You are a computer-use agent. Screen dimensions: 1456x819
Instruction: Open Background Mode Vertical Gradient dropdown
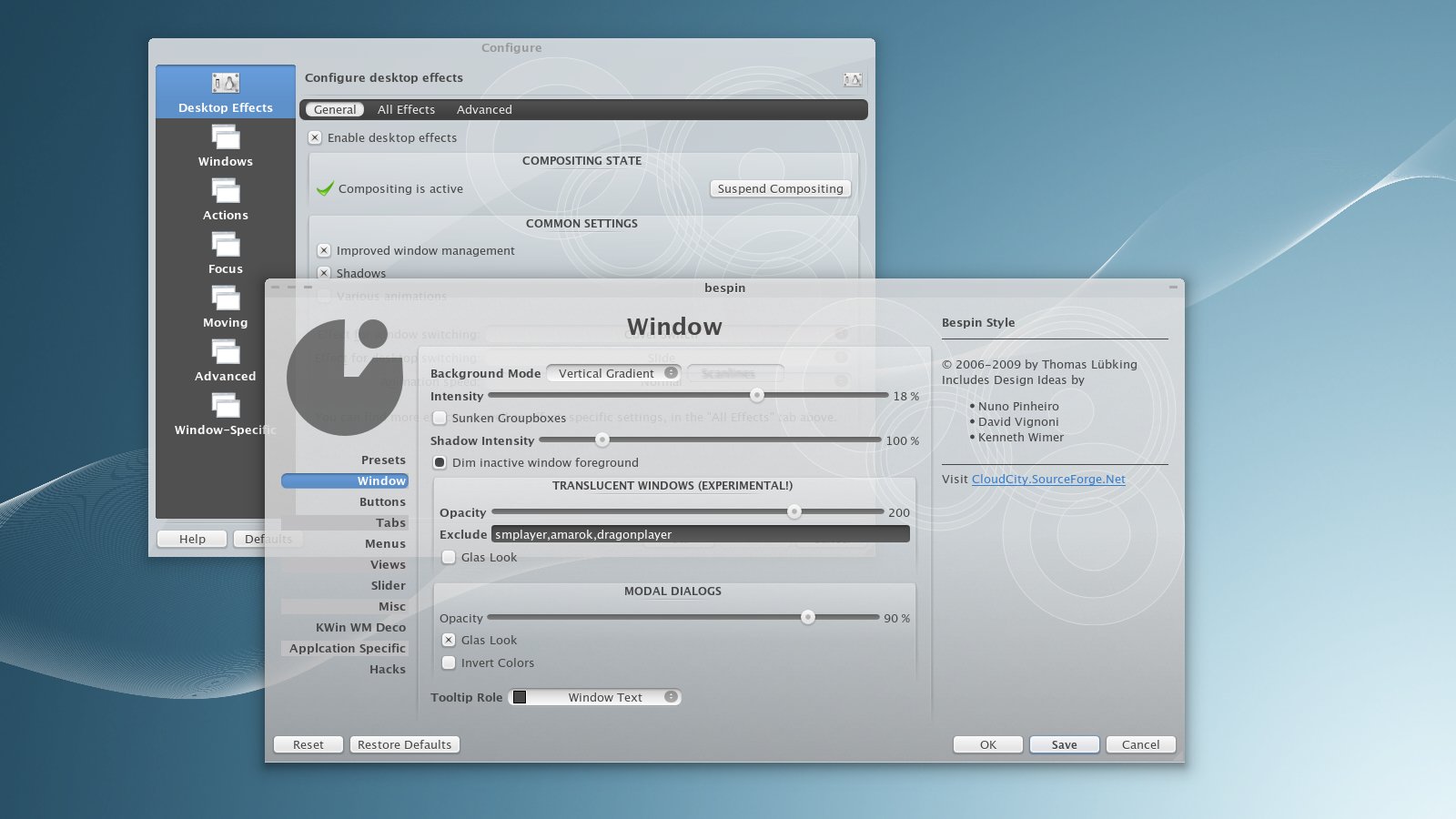614,373
